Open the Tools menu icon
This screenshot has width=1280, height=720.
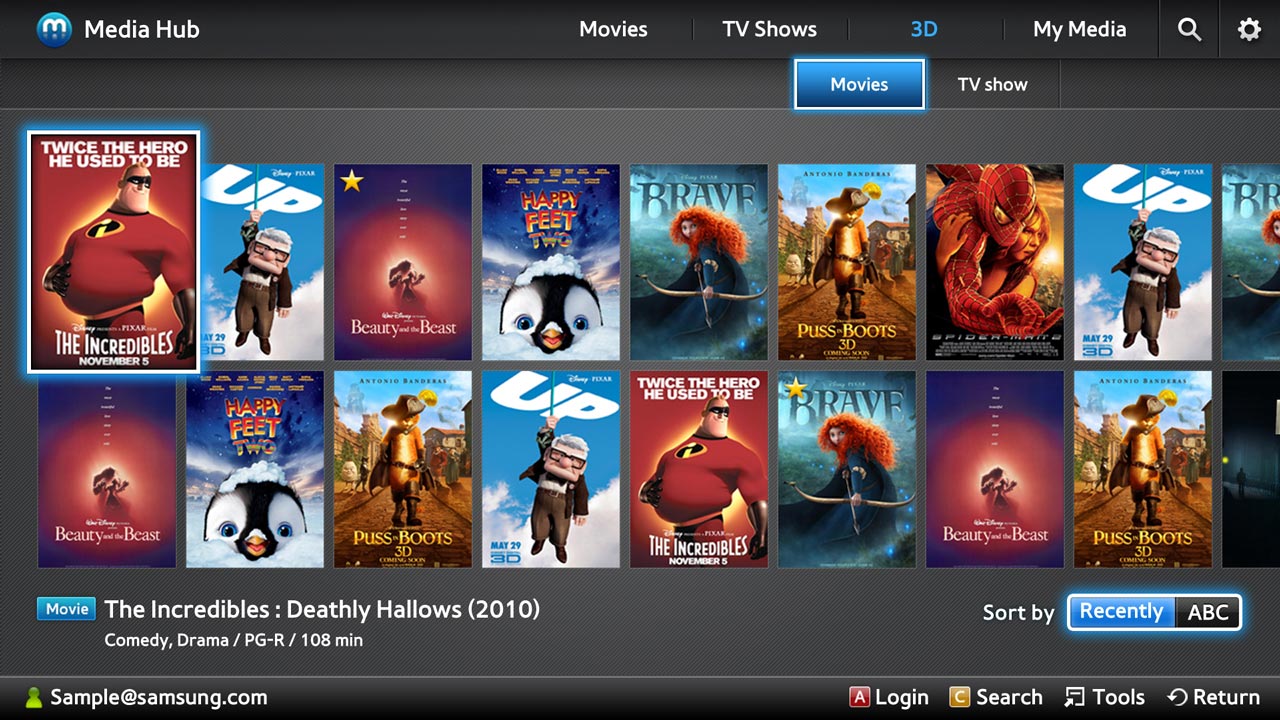(1074, 698)
